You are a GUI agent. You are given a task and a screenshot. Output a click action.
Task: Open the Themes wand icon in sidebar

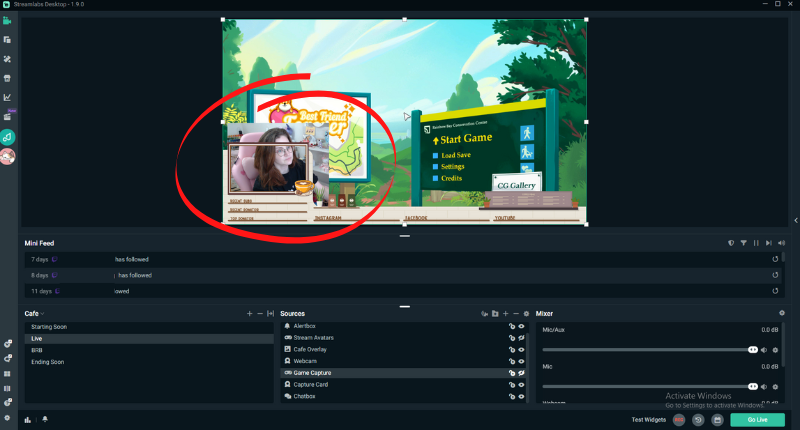7,59
